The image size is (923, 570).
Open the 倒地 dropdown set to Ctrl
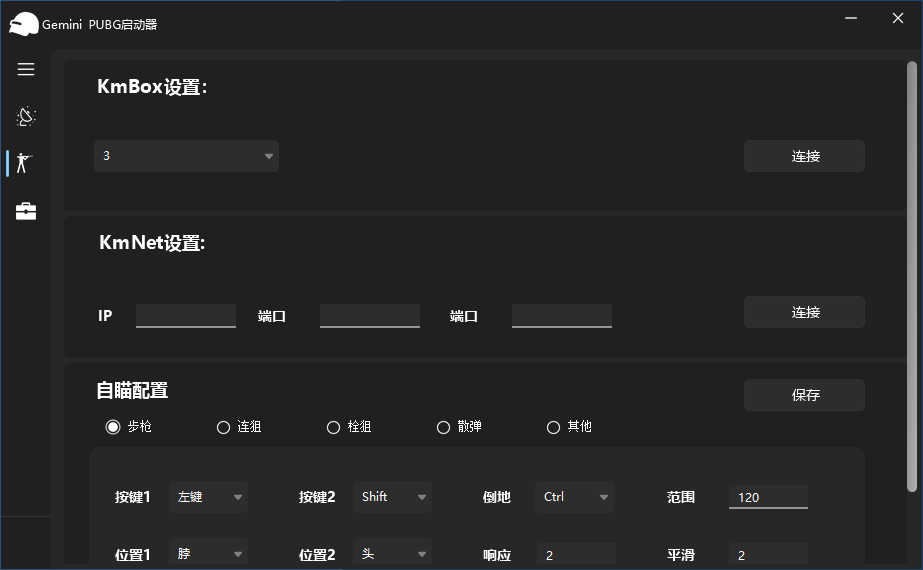point(574,497)
